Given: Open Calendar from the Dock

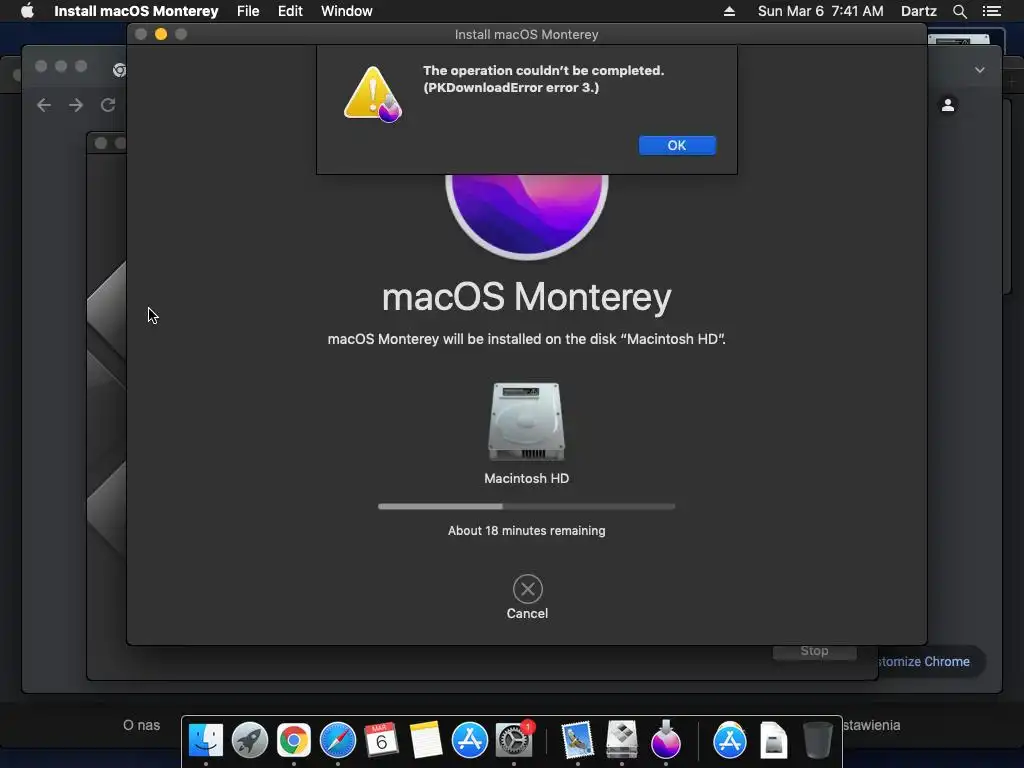Looking at the screenshot, I should [381, 740].
